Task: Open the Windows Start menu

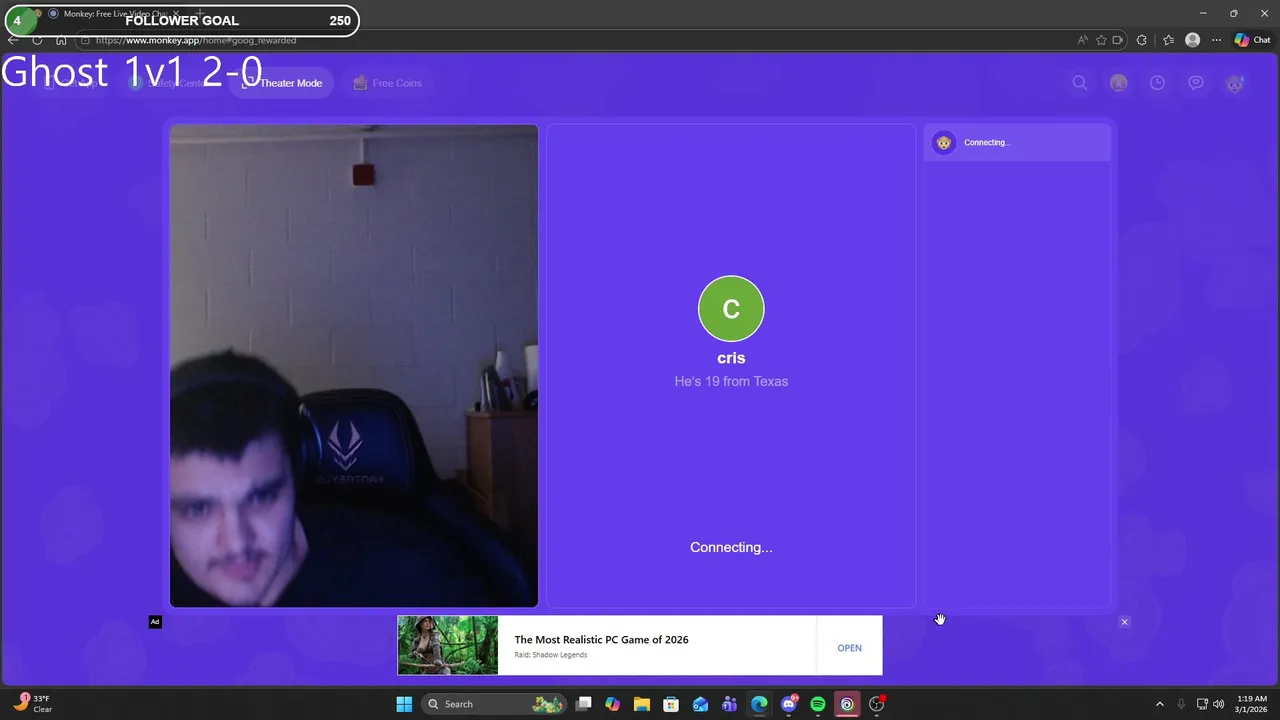Action: [404, 704]
